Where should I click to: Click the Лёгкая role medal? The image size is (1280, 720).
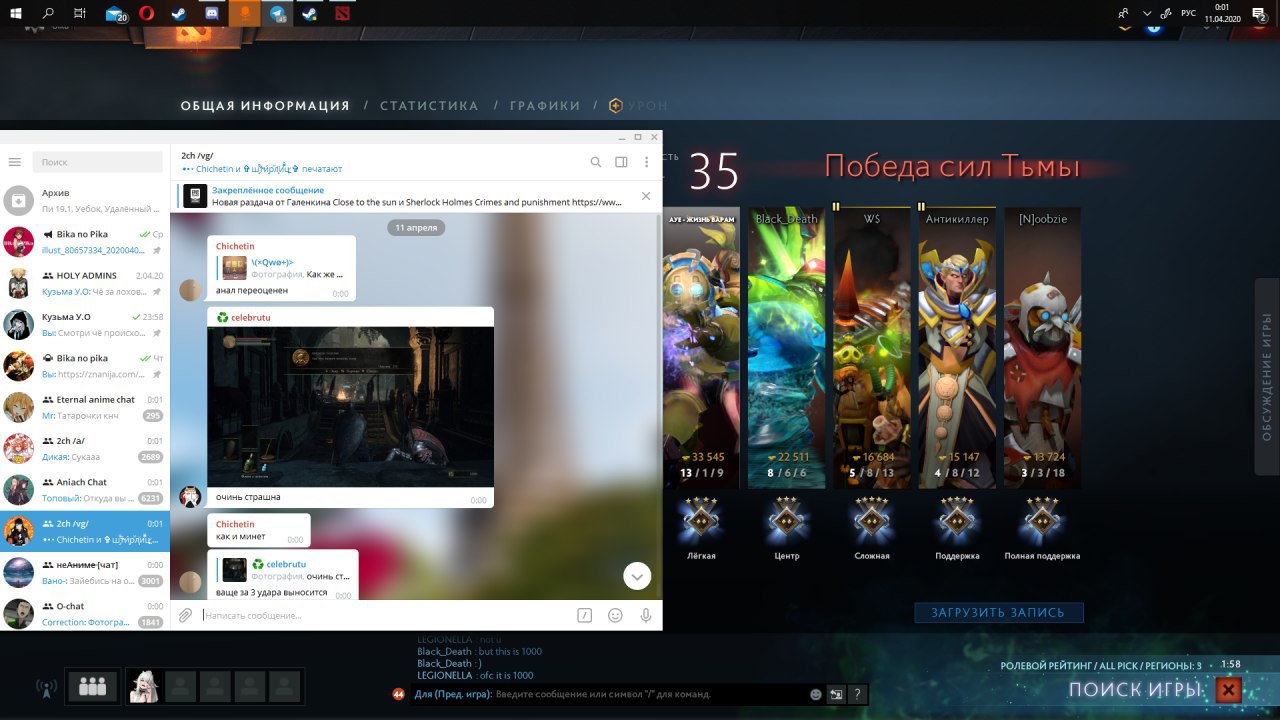(701, 519)
